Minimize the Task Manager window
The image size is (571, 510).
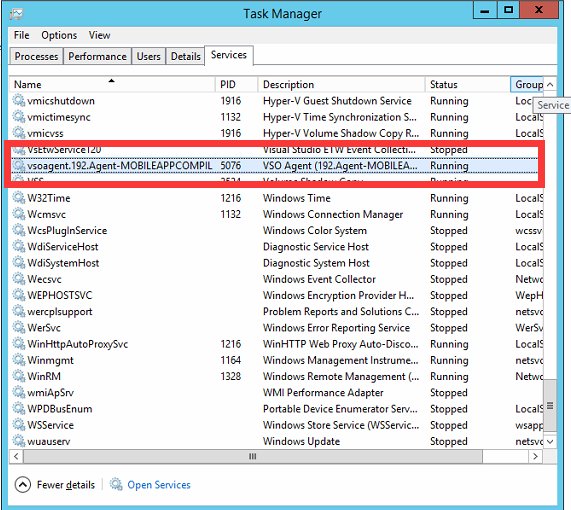click(x=485, y=10)
